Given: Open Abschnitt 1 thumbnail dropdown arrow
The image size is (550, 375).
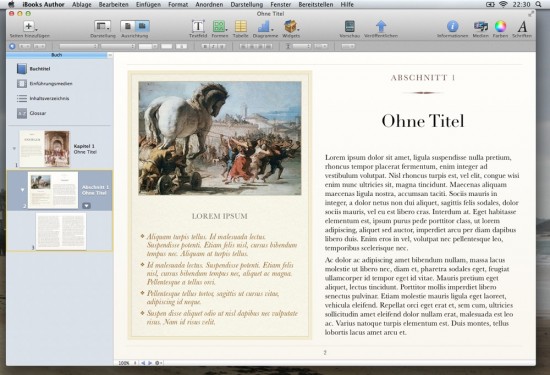Looking at the screenshot, I should 87,206.
